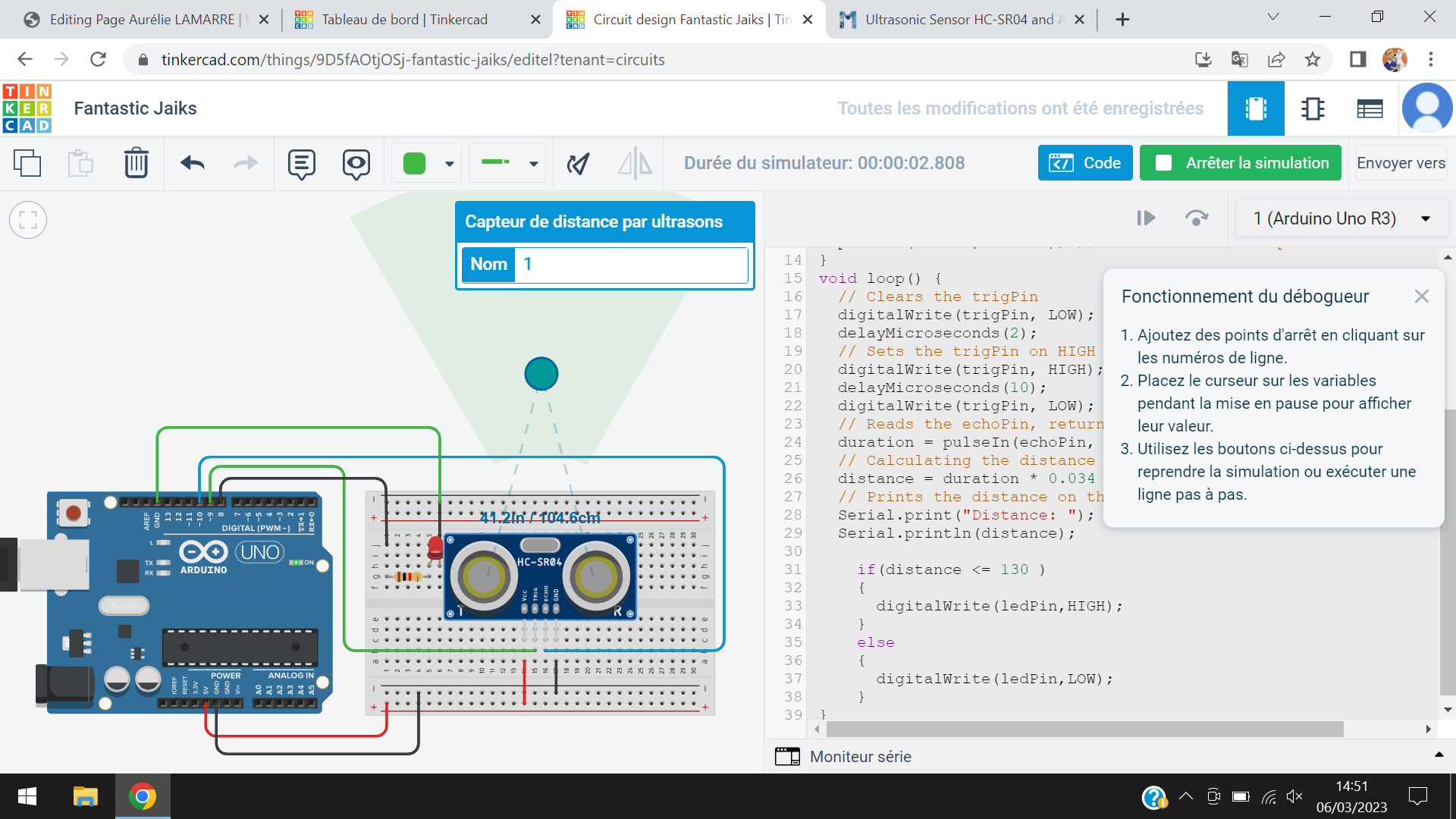Click the debugger resume play icon
Image resolution: width=1456 pixels, height=819 pixels.
[1146, 218]
